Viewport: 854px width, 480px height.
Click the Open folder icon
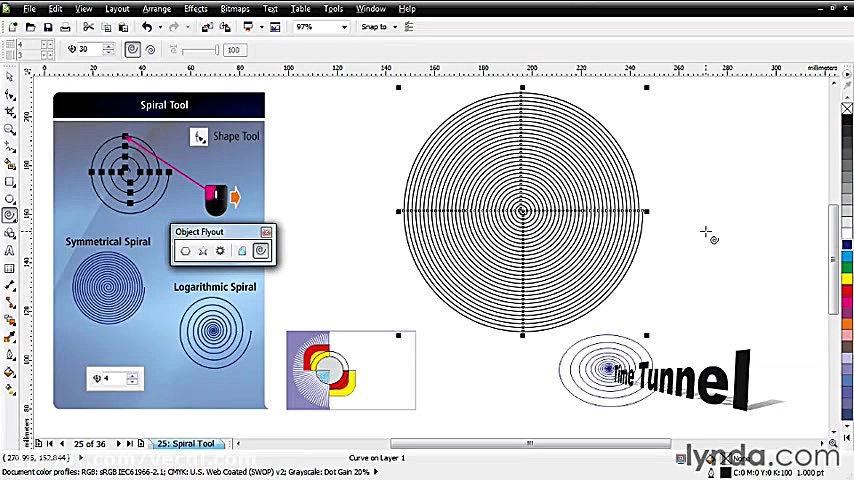[31, 27]
